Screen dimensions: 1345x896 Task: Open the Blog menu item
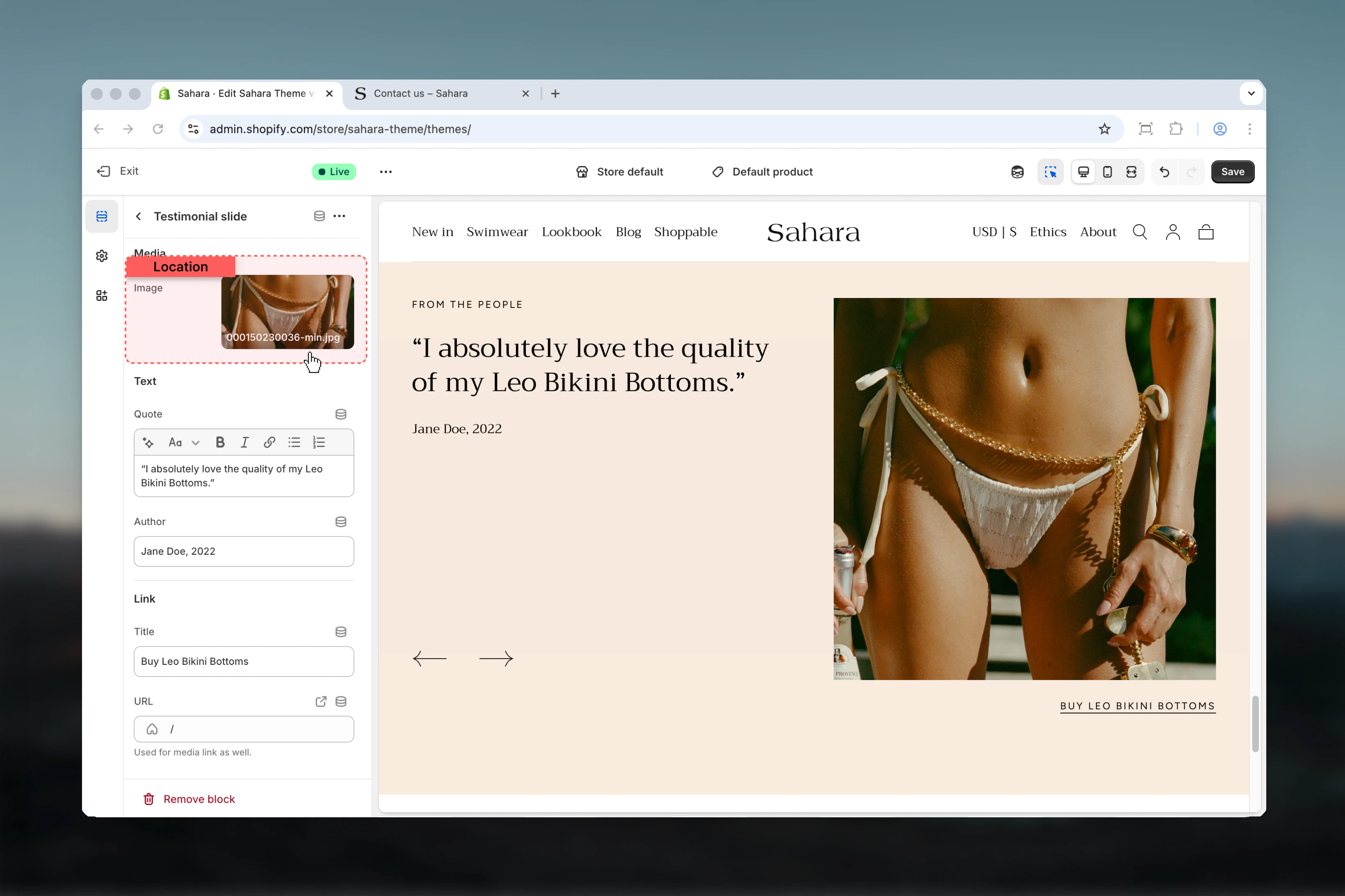[628, 232]
